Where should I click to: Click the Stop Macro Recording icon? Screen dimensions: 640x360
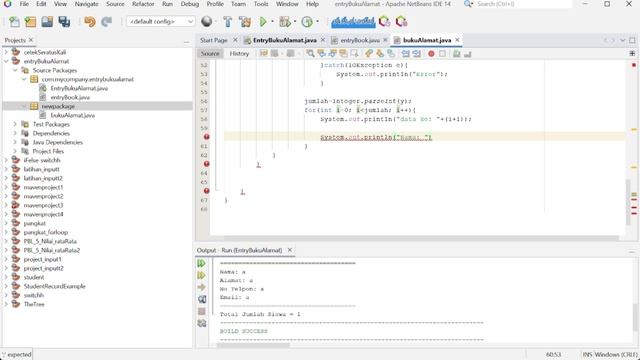pyautogui.click(x=442, y=53)
